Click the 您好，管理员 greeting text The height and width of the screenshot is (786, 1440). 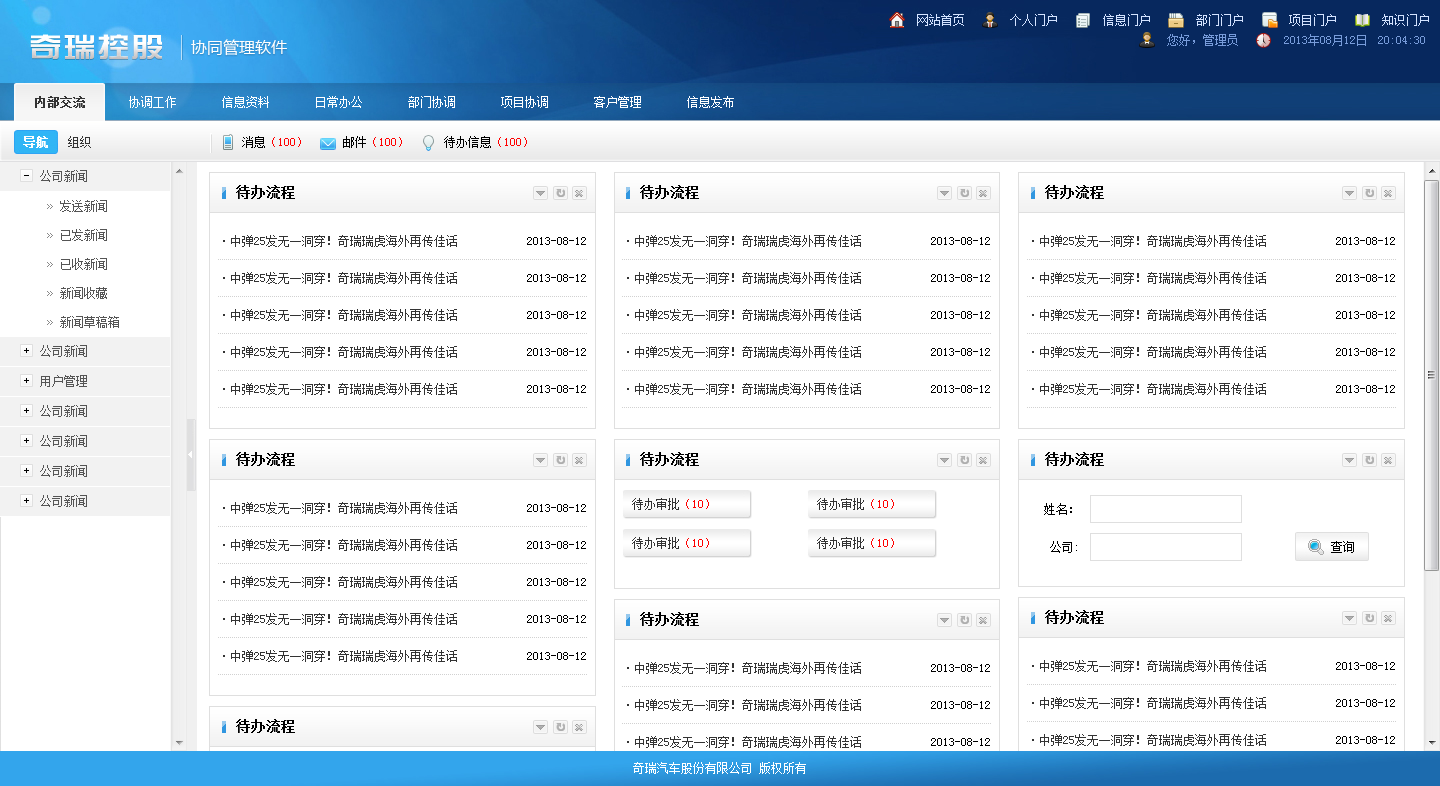1202,40
